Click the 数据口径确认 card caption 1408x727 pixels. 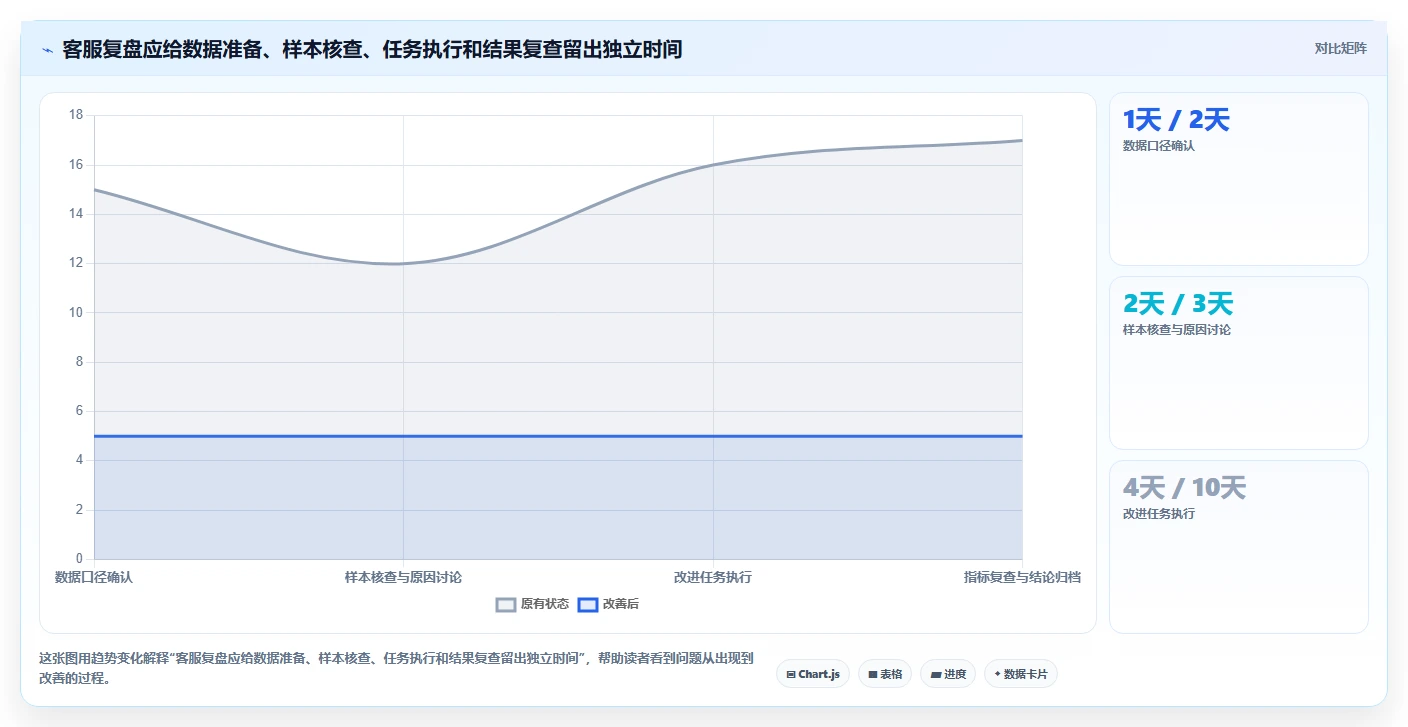click(x=1158, y=146)
